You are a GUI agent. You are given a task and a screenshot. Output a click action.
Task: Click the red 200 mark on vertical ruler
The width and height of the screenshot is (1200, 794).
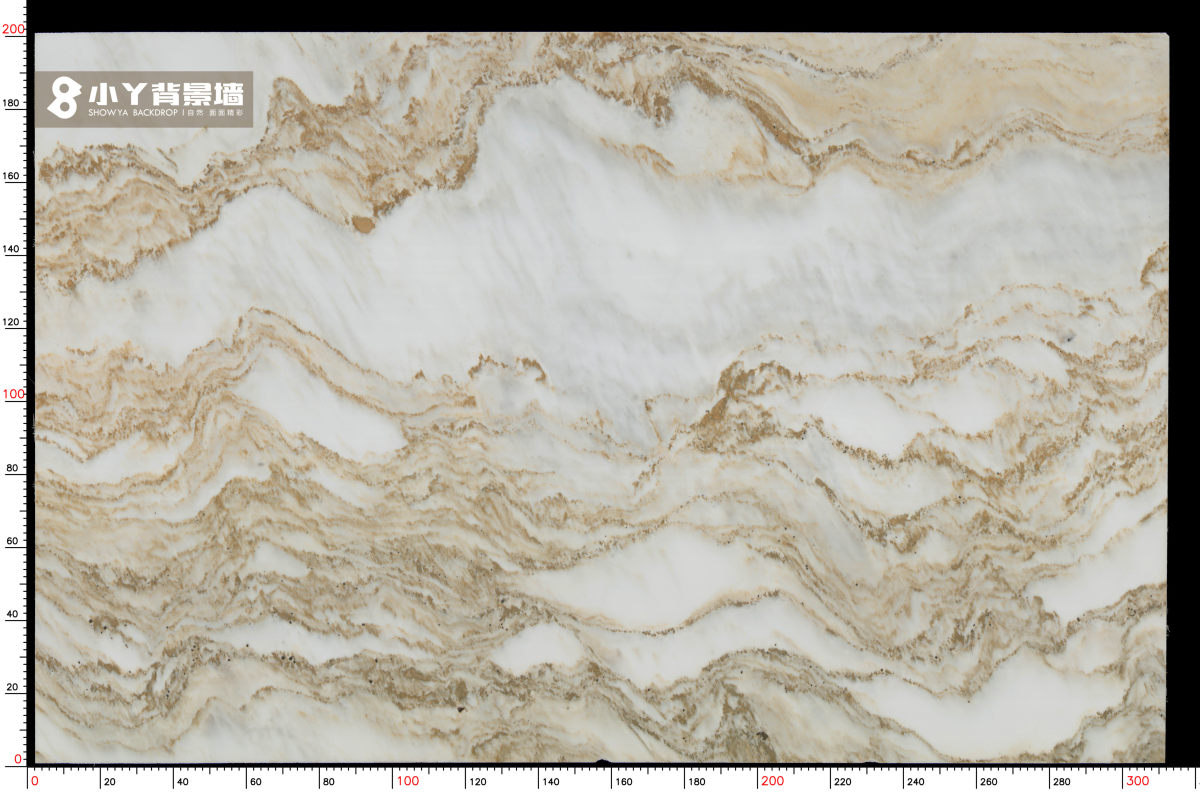coord(13,30)
